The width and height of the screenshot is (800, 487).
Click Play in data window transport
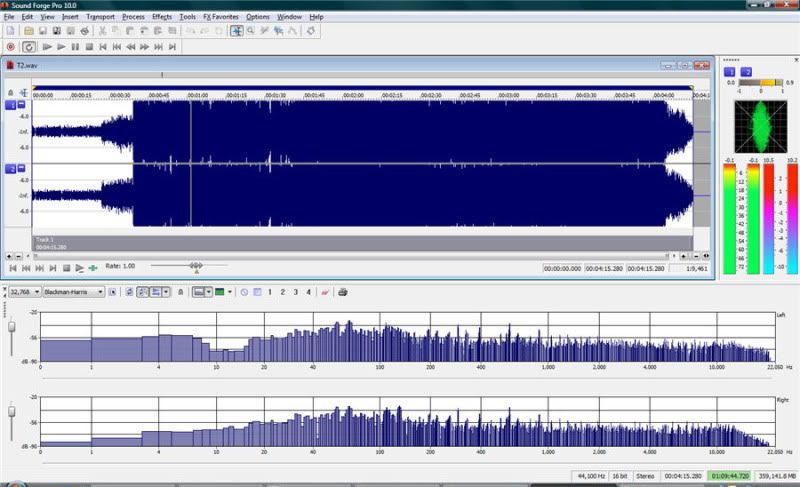[x=80, y=268]
